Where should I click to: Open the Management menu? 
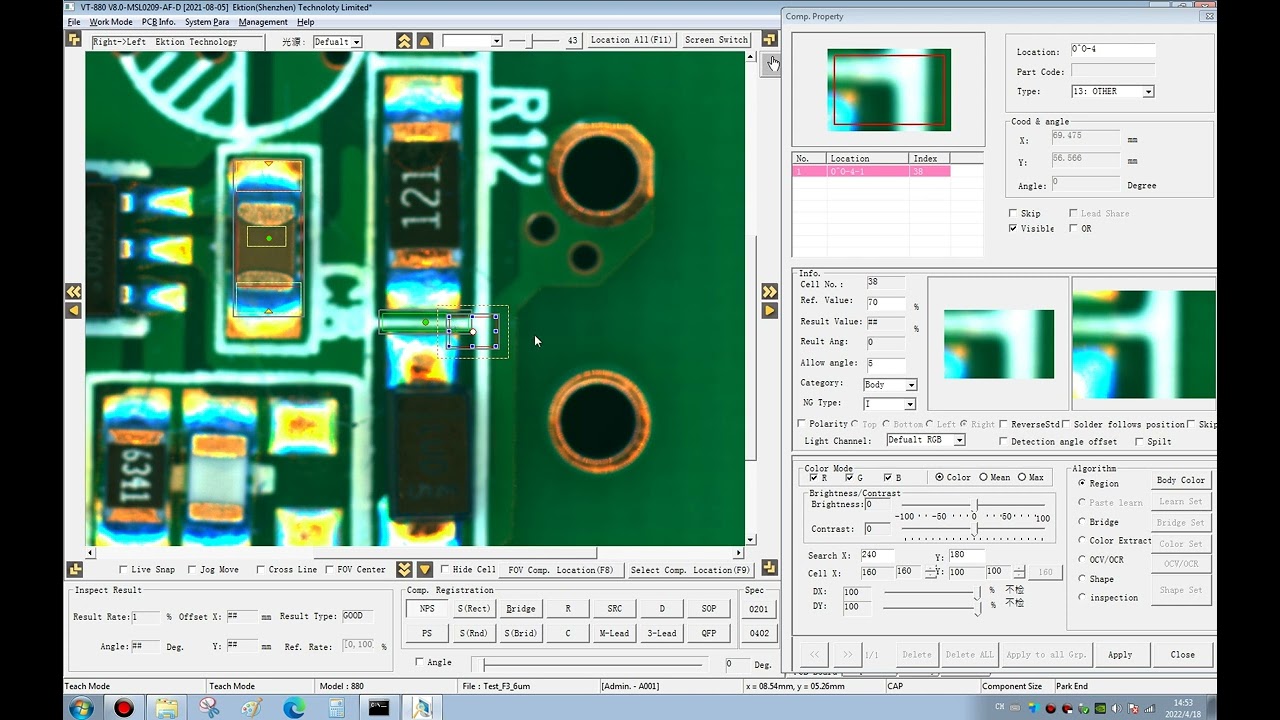[263, 22]
